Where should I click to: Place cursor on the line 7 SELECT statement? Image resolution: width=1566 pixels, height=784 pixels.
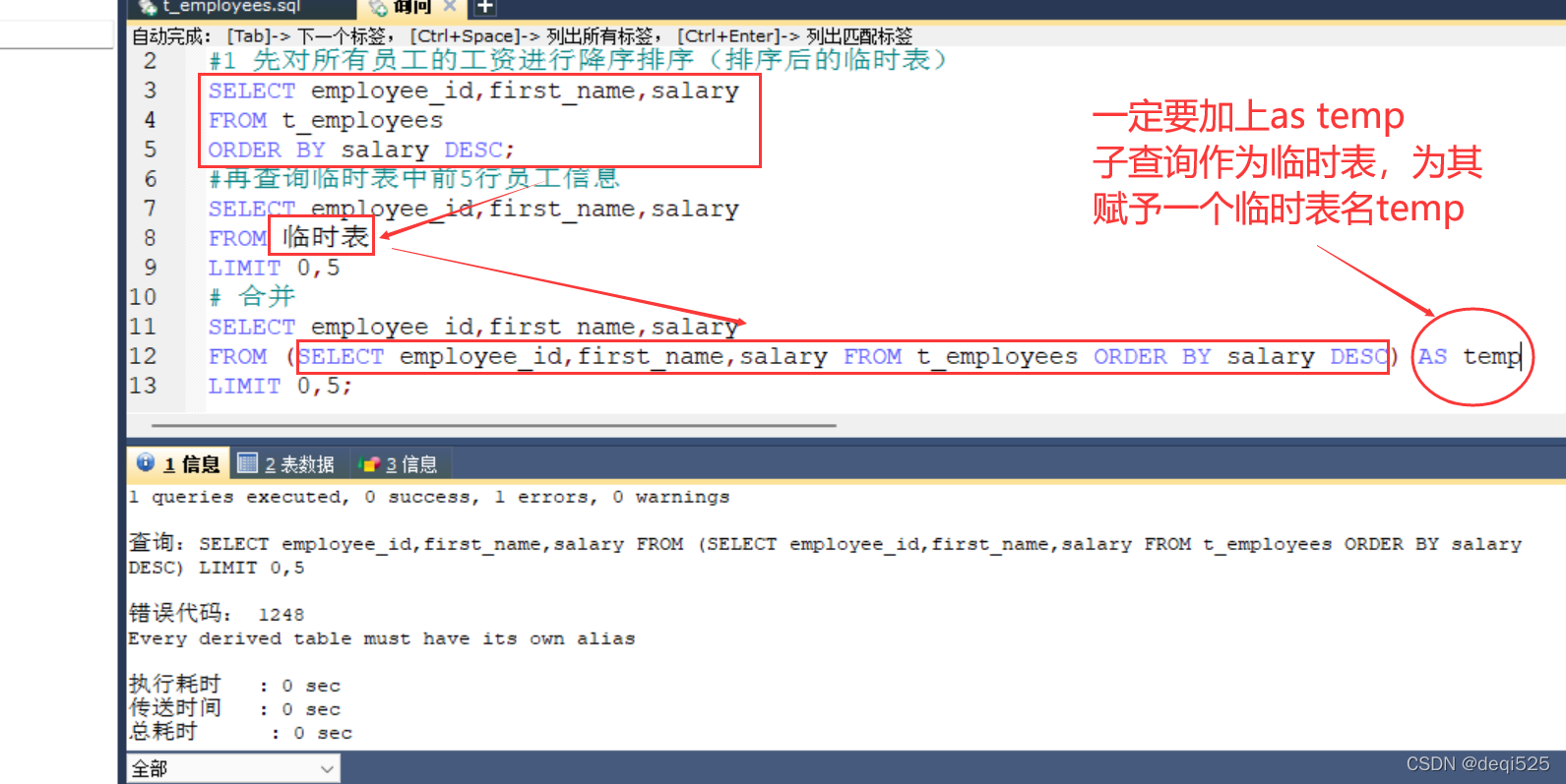pyautogui.click(x=473, y=209)
